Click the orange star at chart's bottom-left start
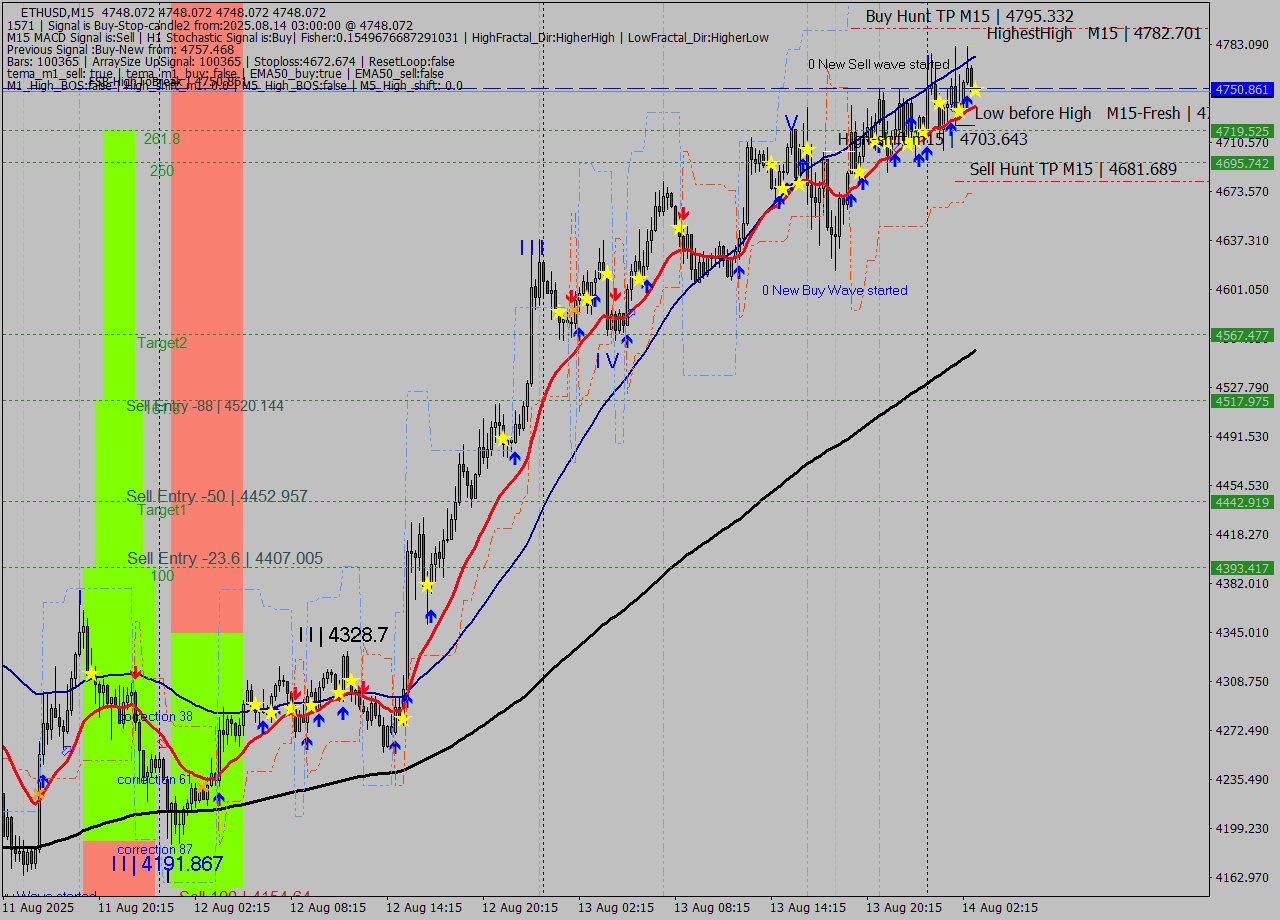 (38, 796)
